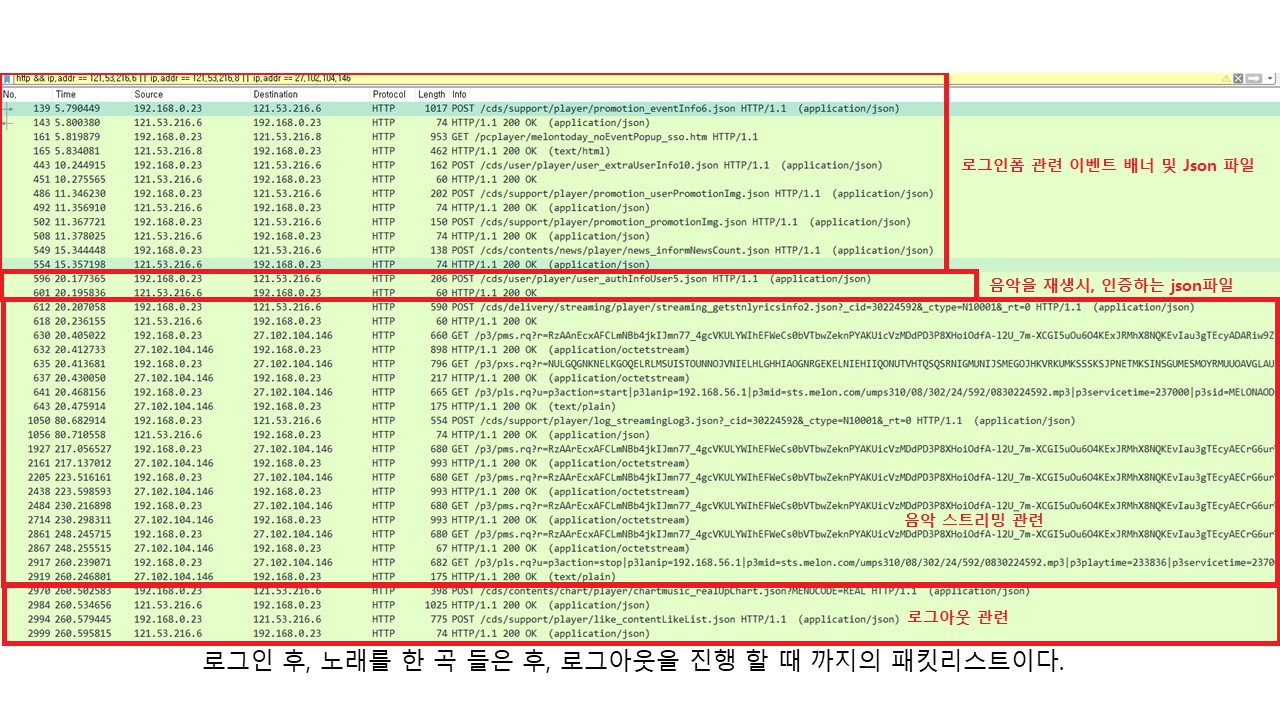Image resolution: width=1280 pixels, height=720 pixels.
Task: Select packet 139 POST promotion_eventInfo6.json
Action: pos(640,108)
